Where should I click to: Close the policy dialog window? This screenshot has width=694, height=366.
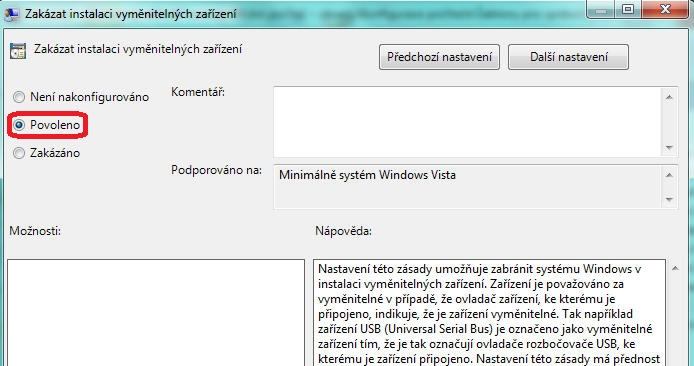pos(665,10)
